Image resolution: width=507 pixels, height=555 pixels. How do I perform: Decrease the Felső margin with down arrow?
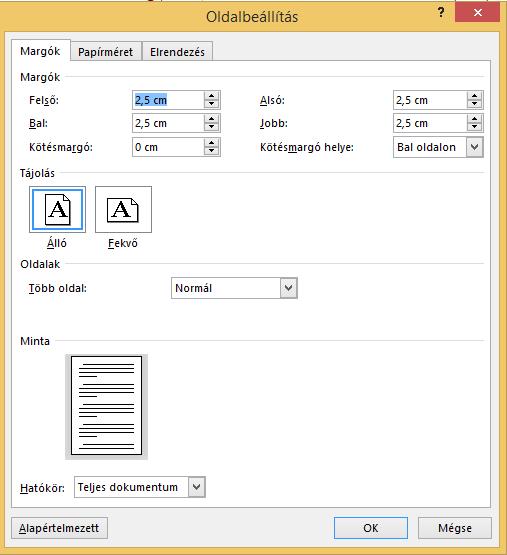click(x=211, y=104)
